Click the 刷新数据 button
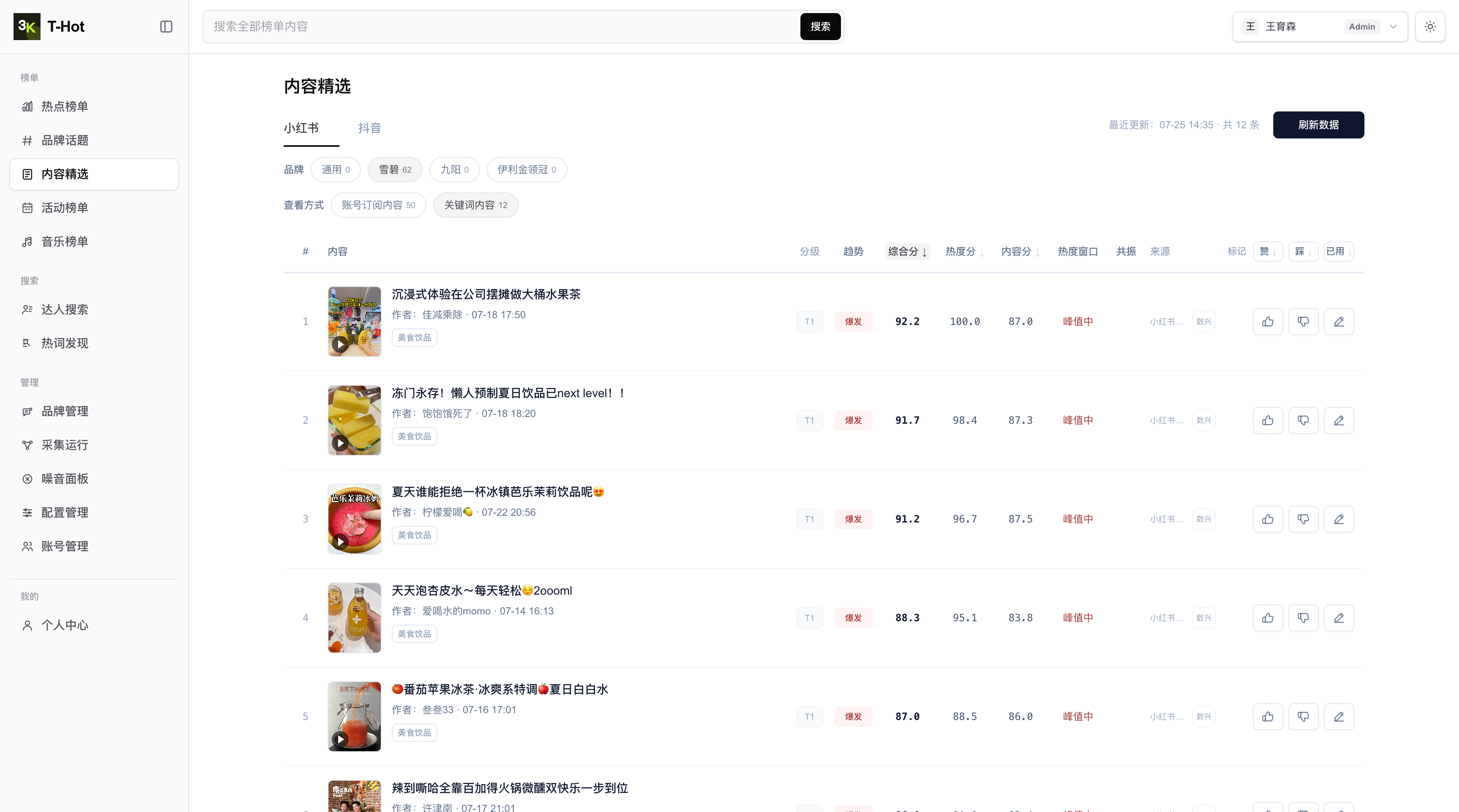Image resolution: width=1459 pixels, height=812 pixels. (x=1318, y=125)
